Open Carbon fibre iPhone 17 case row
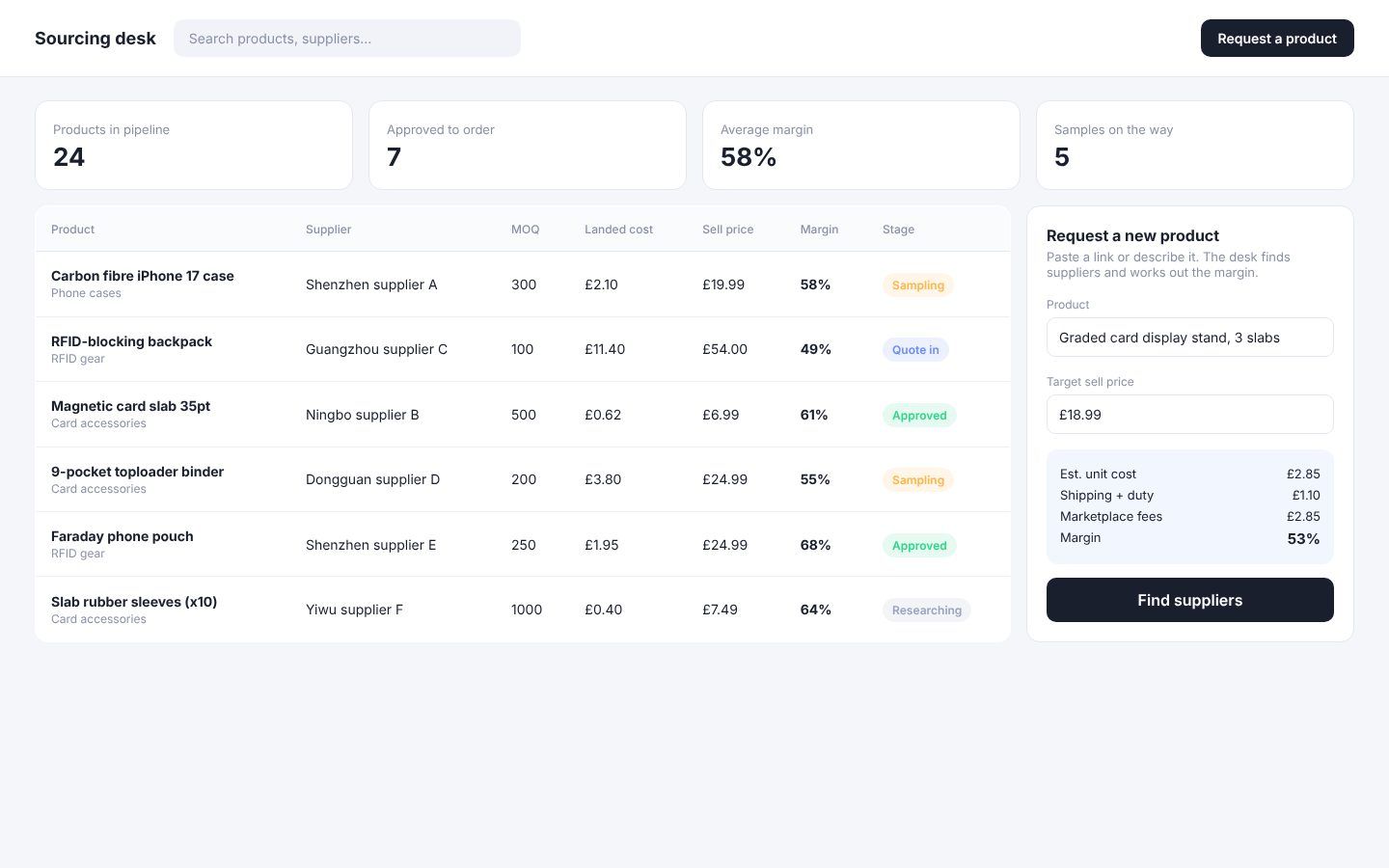 [523, 285]
